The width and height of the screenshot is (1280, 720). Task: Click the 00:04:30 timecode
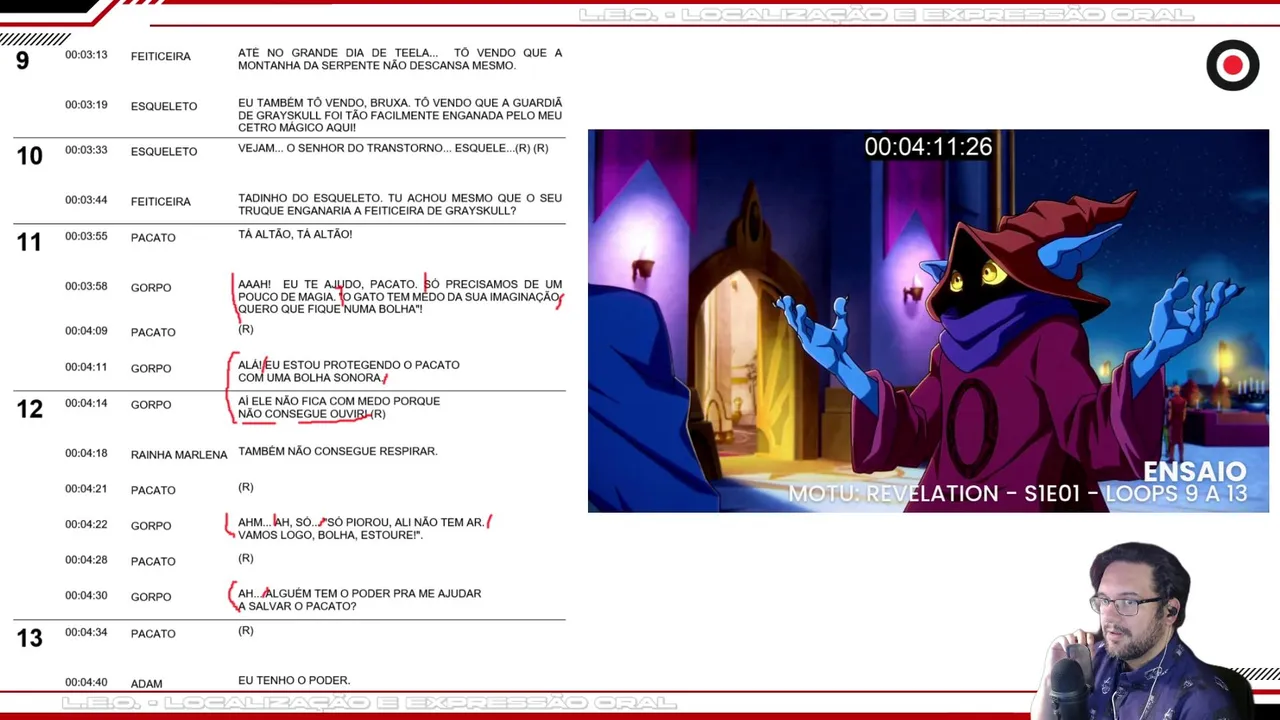(x=86, y=595)
